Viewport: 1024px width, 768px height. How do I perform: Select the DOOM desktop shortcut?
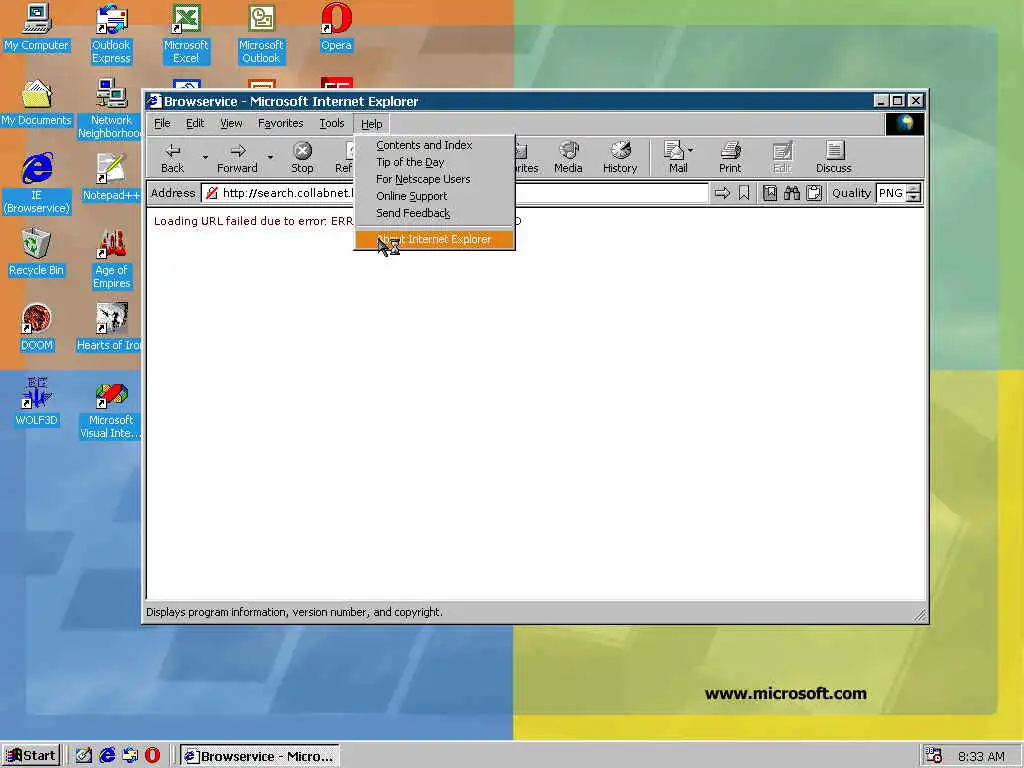(37, 328)
